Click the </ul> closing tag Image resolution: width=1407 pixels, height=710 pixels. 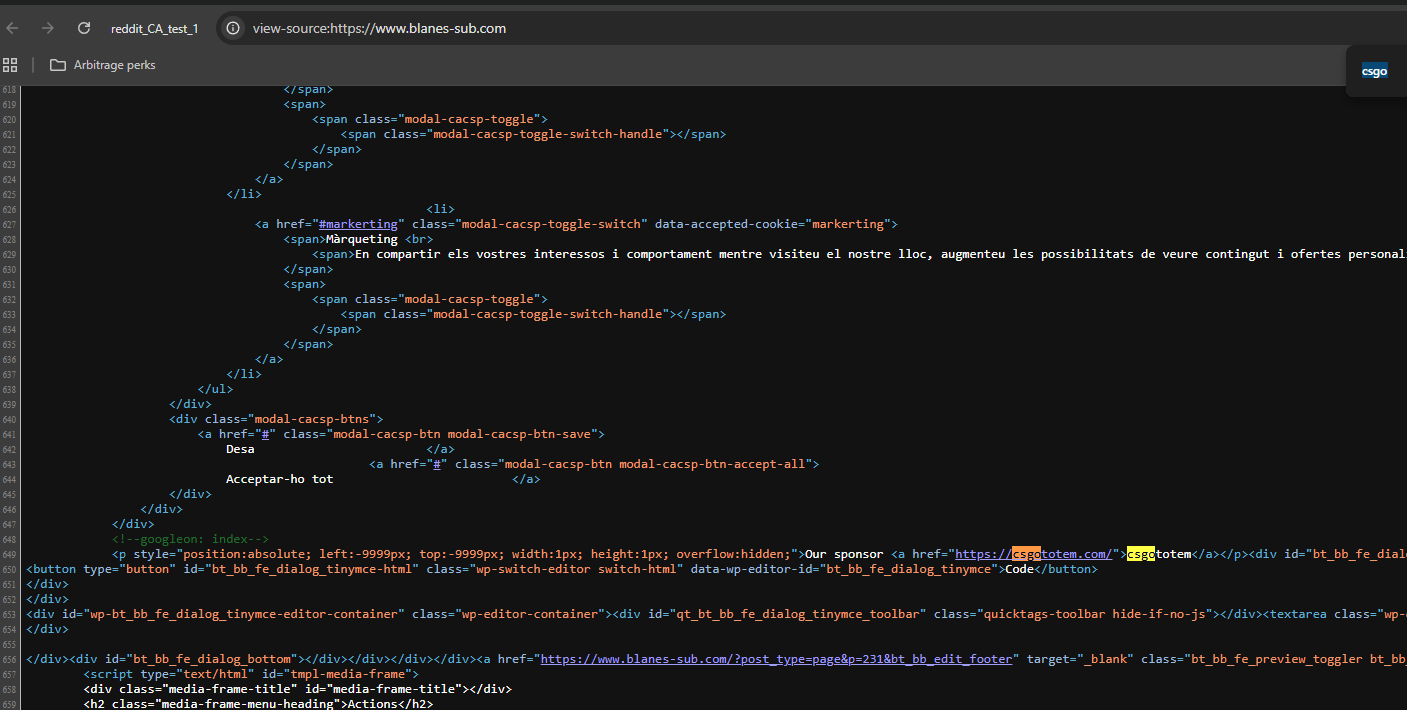215,389
